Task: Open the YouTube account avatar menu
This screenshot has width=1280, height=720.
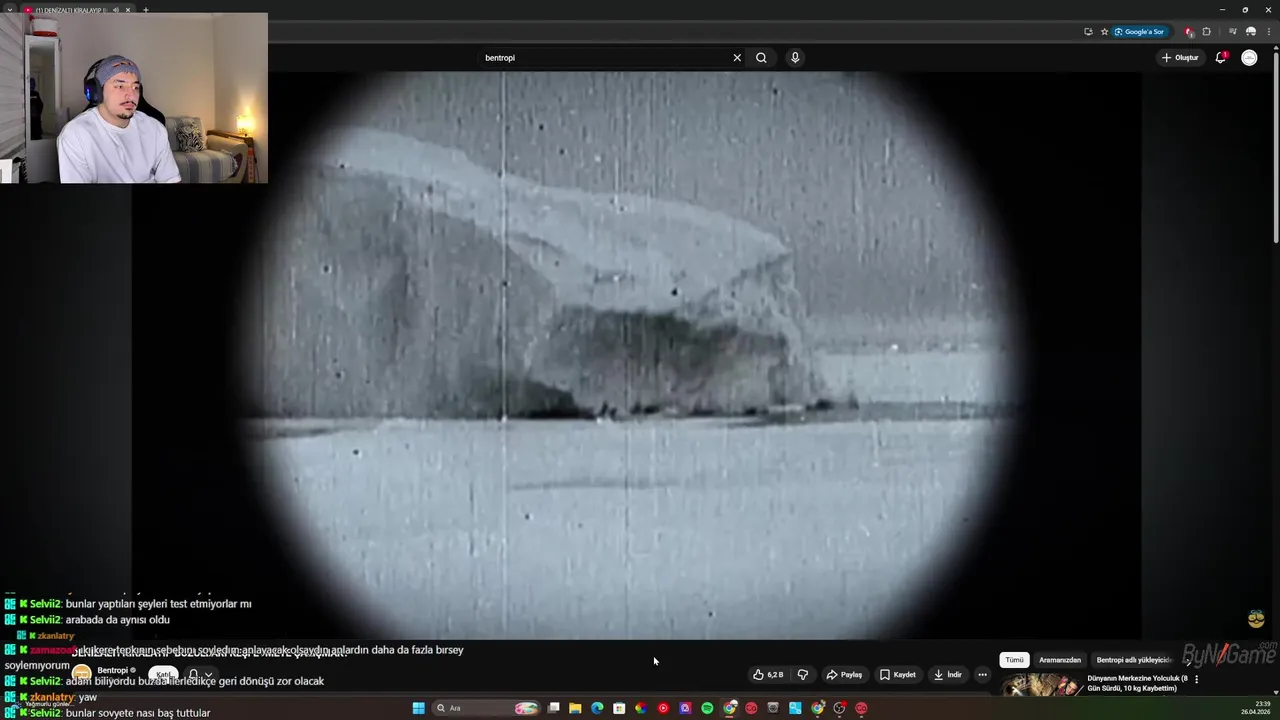Action: click(x=1249, y=58)
